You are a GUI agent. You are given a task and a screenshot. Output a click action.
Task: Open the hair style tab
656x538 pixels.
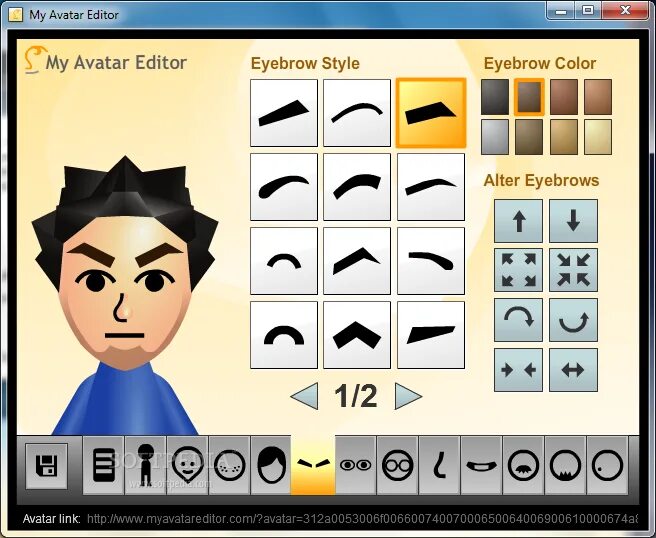click(271, 465)
